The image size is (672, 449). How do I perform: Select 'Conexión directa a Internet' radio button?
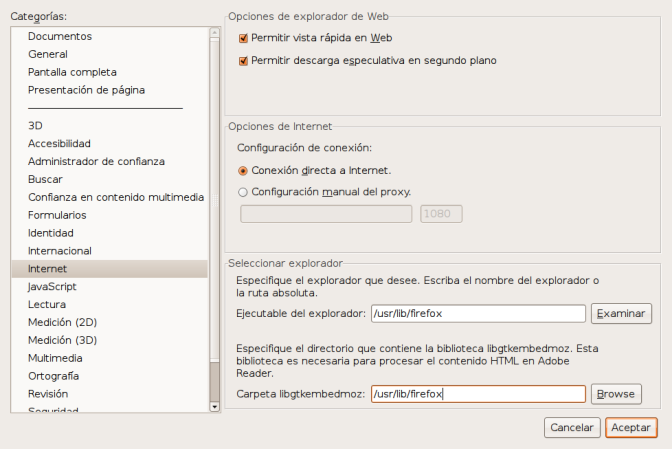point(243,170)
